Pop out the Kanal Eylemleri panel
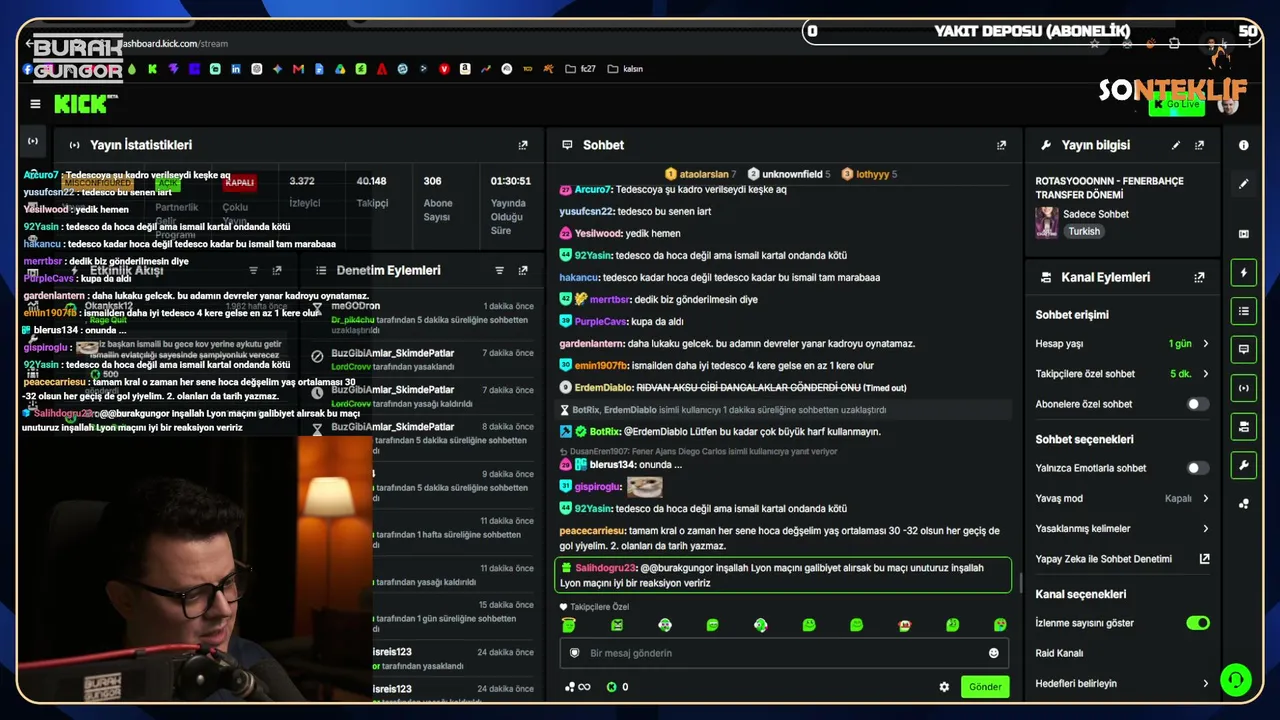Image resolution: width=1280 pixels, height=720 pixels. [x=1200, y=277]
